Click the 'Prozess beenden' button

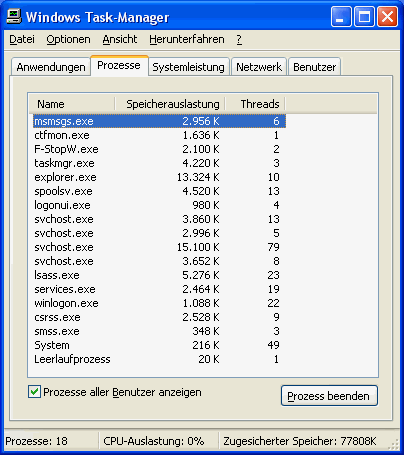point(329,396)
